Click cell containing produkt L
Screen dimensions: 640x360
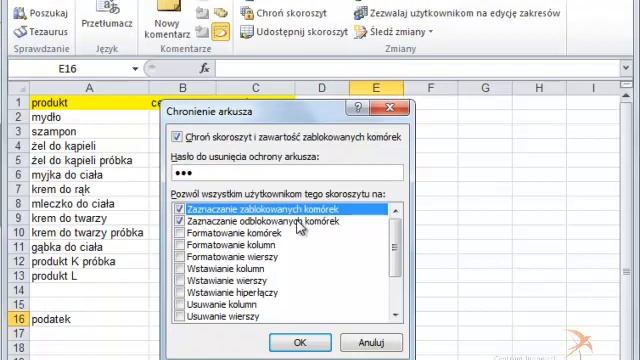pos(89,276)
